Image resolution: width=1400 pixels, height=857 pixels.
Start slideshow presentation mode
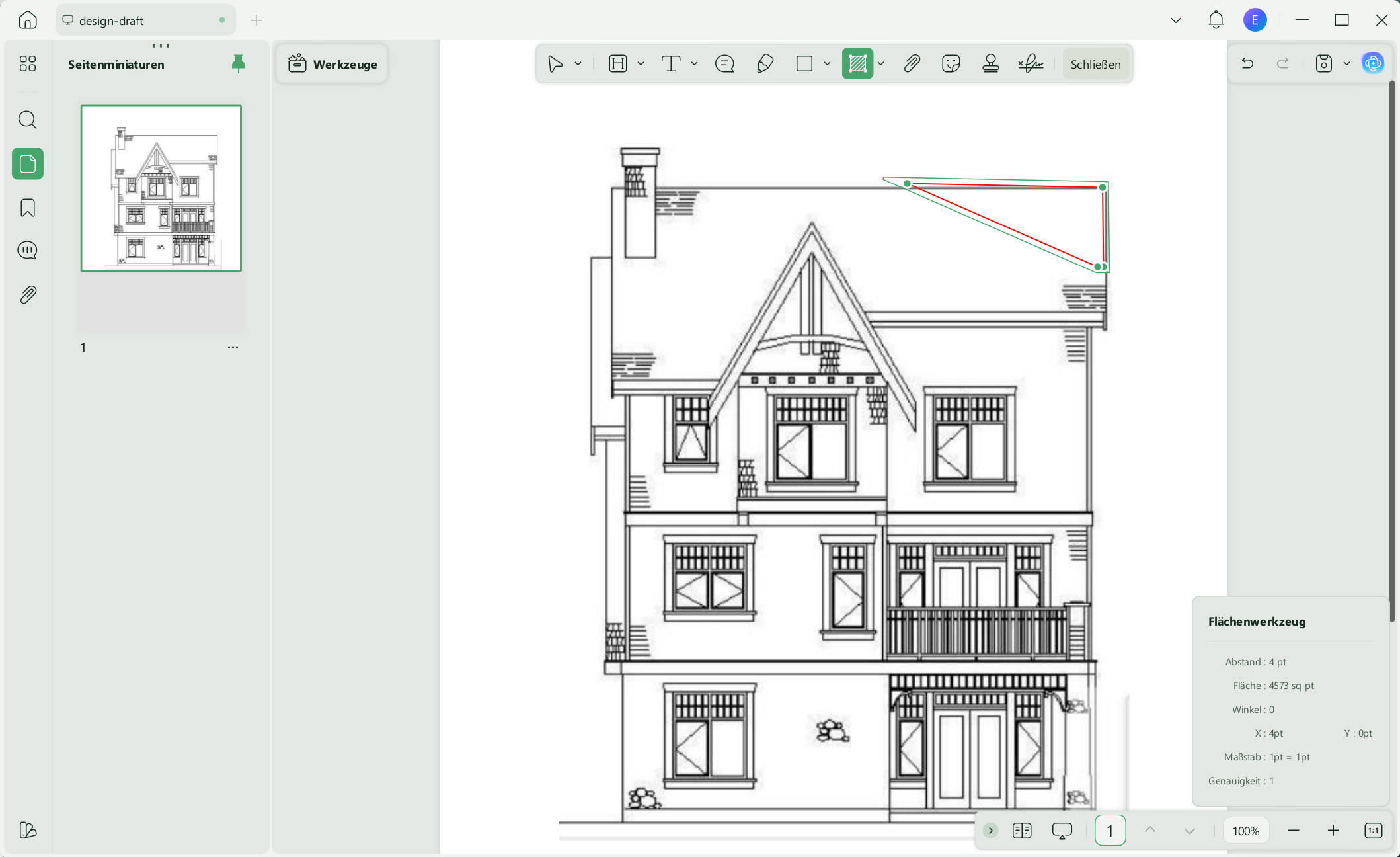1062,831
